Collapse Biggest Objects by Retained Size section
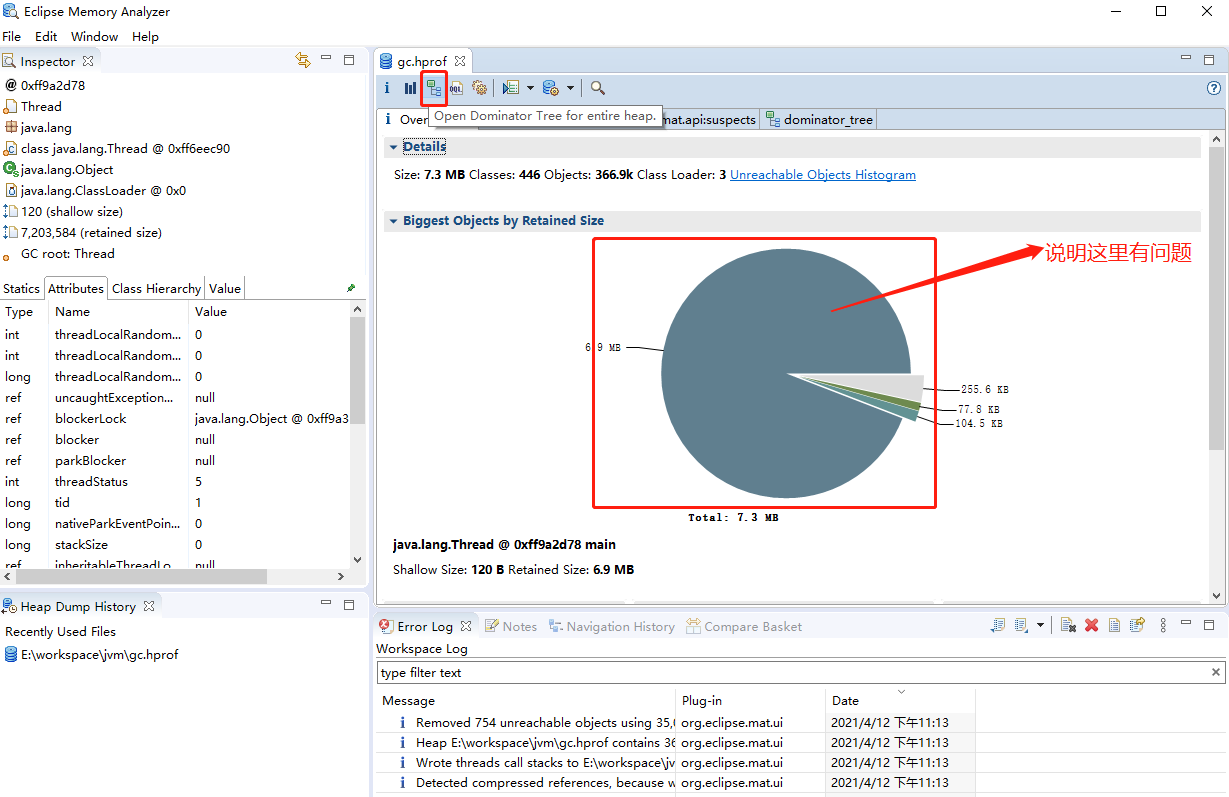The width and height of the screenshot is (1229, 797). [x=393, y=221]
